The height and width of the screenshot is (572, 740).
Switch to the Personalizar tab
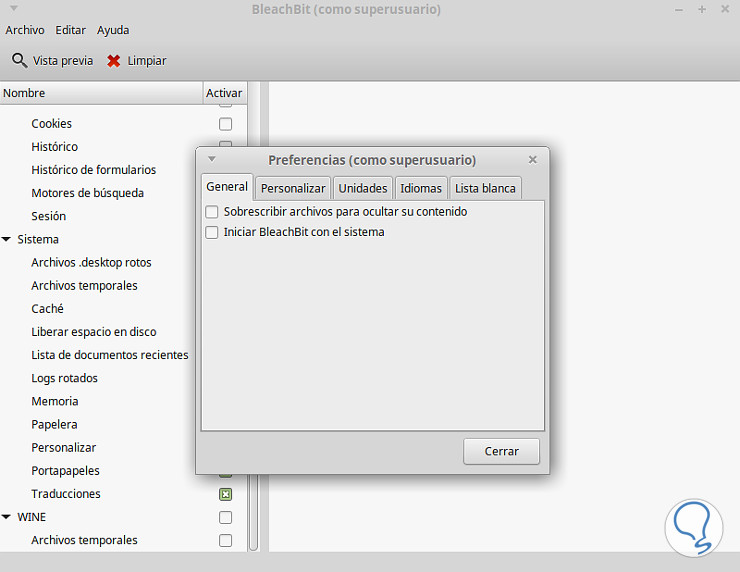click(x=293, y=188)
